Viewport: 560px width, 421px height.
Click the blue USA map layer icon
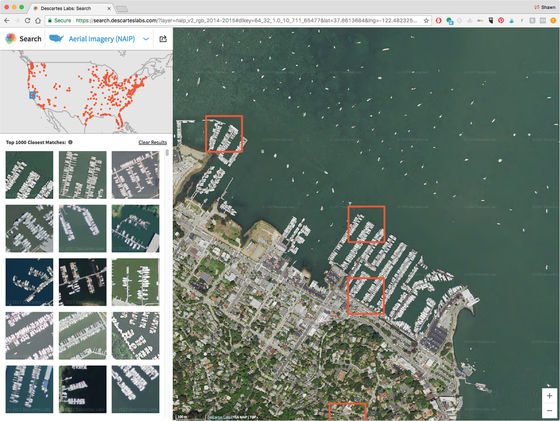[56, 38]
